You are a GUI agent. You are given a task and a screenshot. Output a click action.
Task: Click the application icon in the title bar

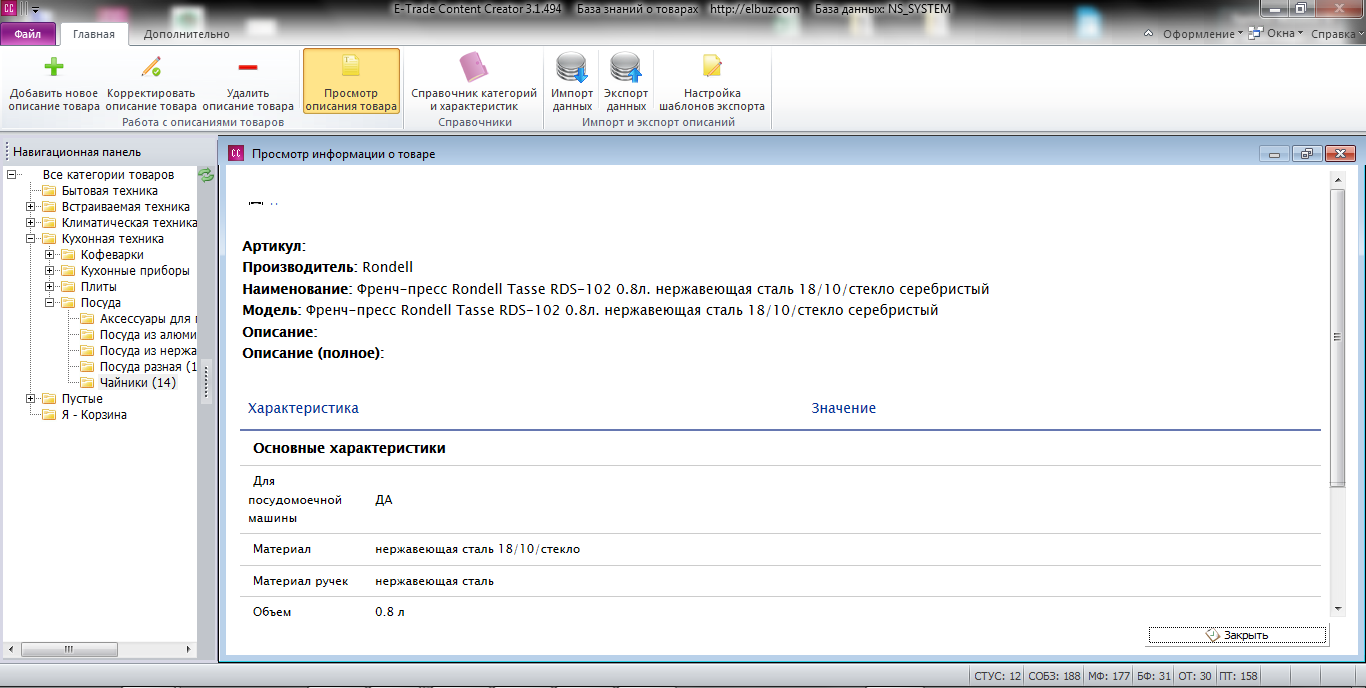pyautogui.click(x=7, y=9)
